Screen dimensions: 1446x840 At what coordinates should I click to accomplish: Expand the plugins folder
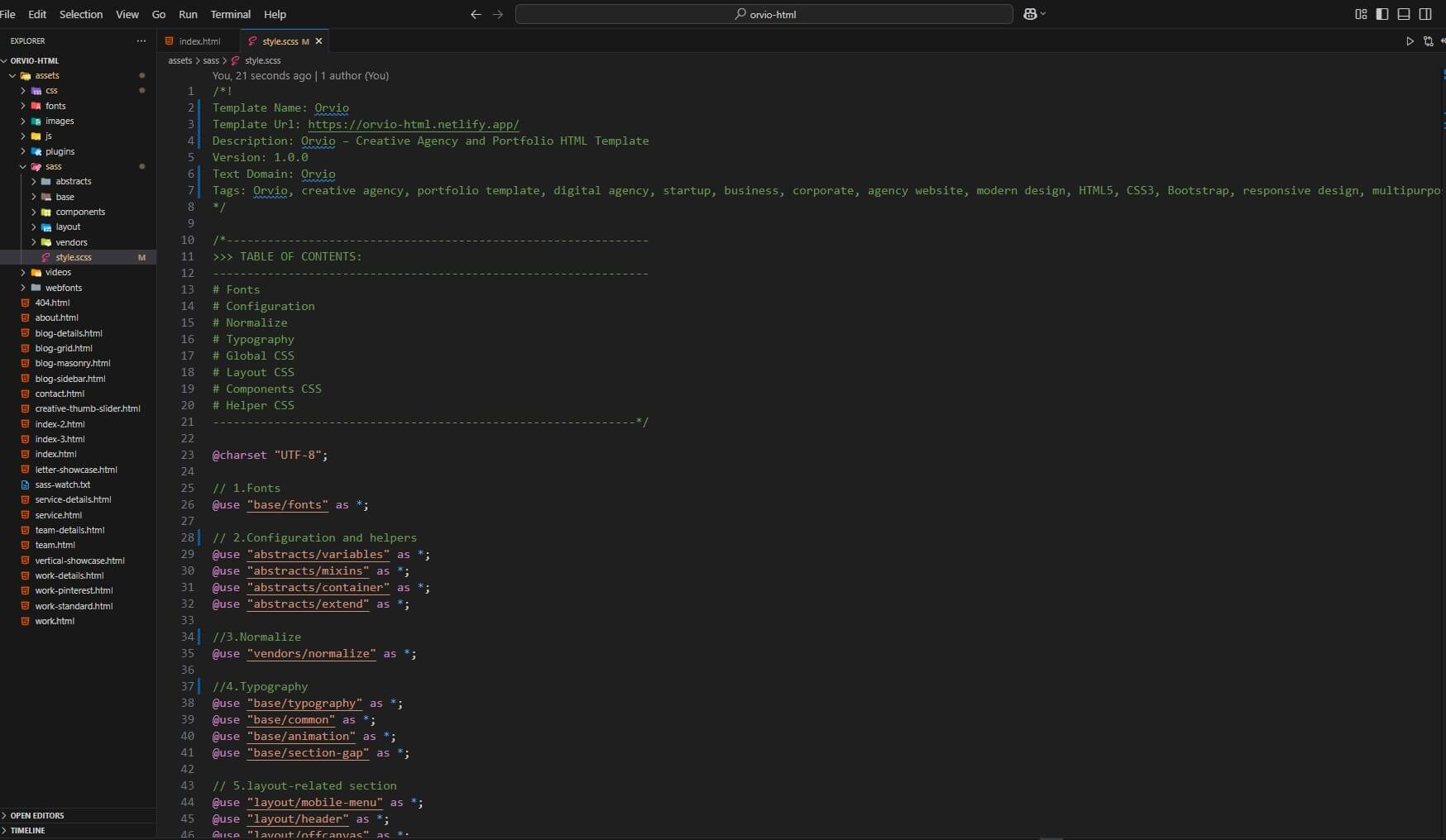click(78, 151)
